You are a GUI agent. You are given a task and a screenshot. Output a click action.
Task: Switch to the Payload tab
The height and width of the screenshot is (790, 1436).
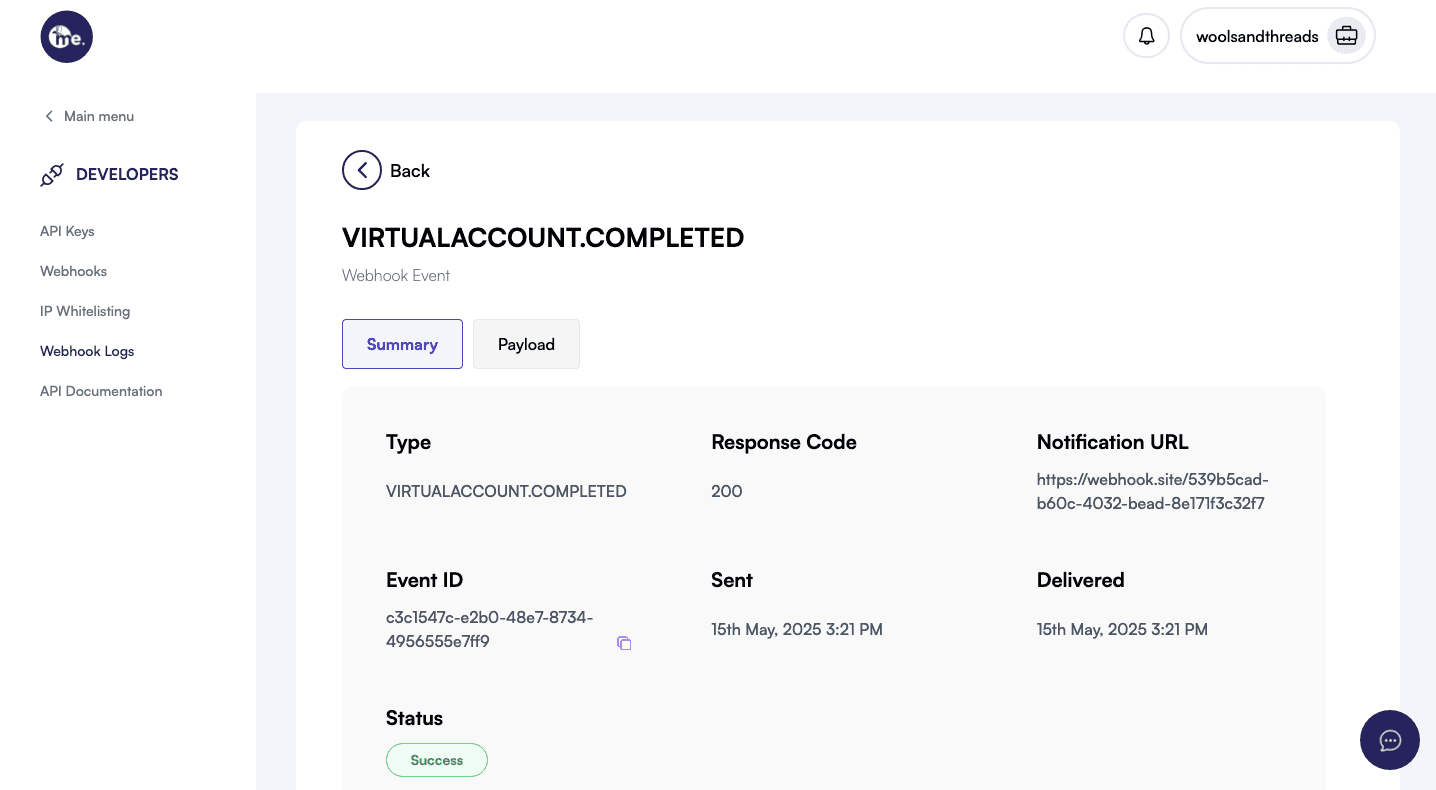526,344
